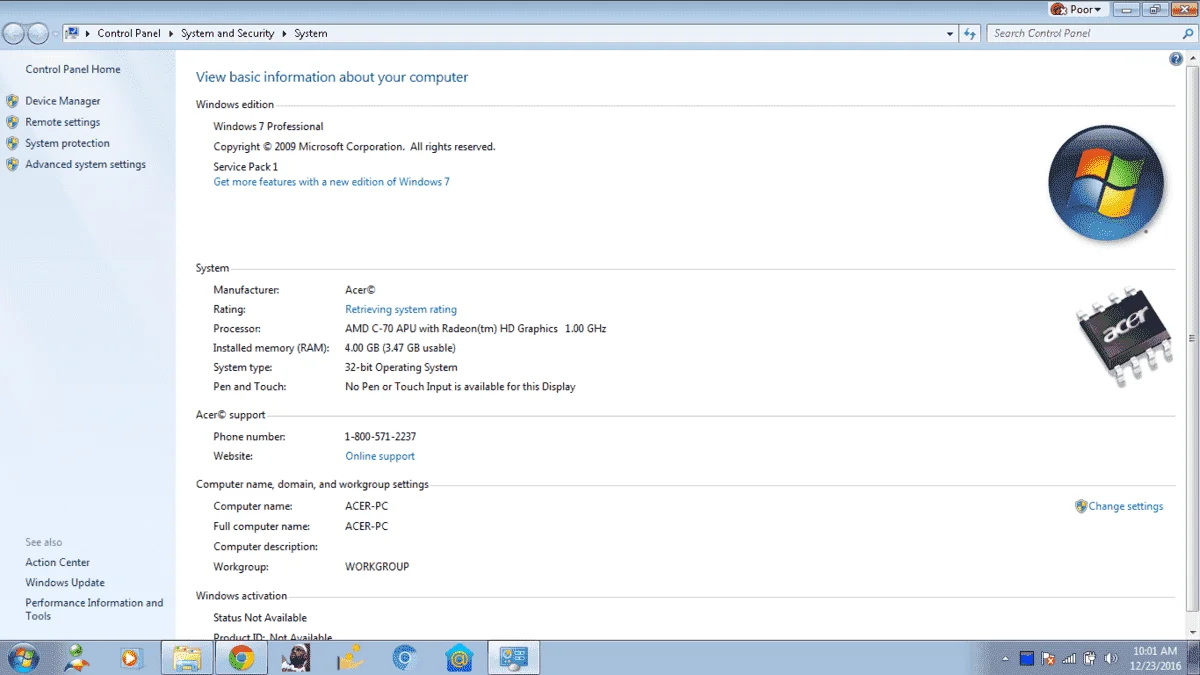Launch the media player taskbar icon

point(131,658)
